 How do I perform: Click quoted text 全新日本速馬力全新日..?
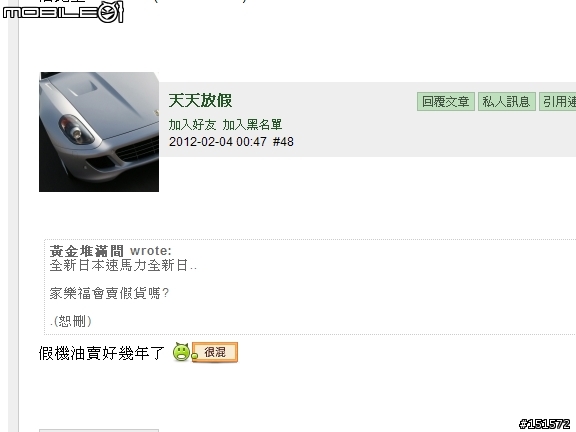tap(119, 265)
